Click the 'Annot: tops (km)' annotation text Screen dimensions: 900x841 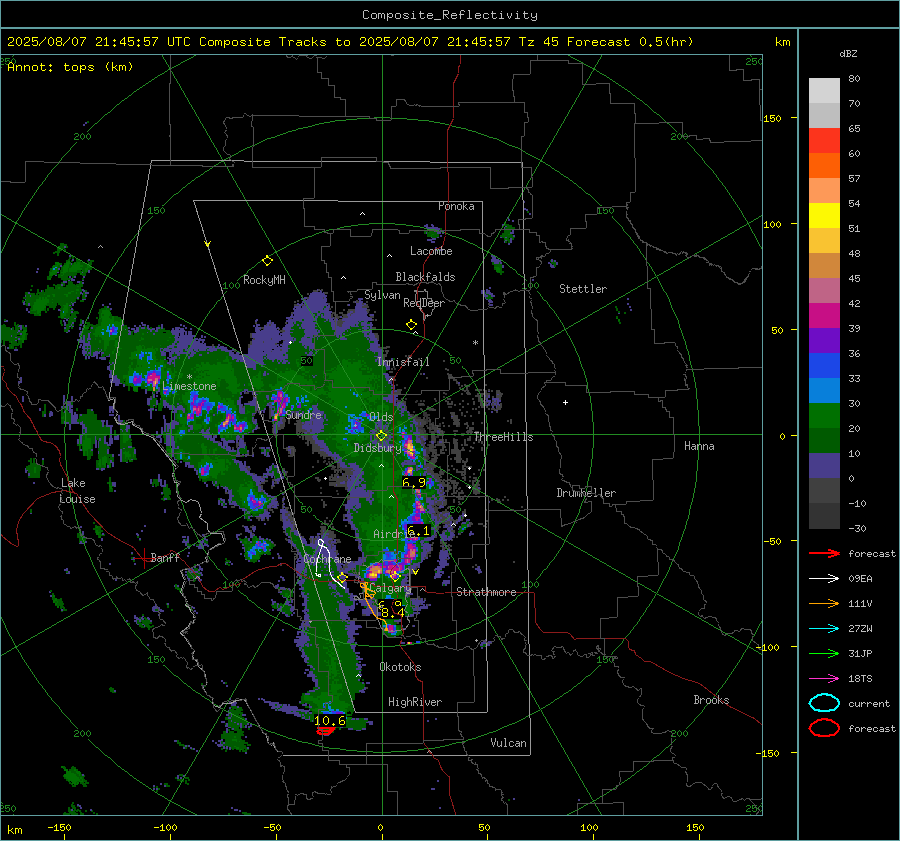pyautogui.click(x=70, y=67)
